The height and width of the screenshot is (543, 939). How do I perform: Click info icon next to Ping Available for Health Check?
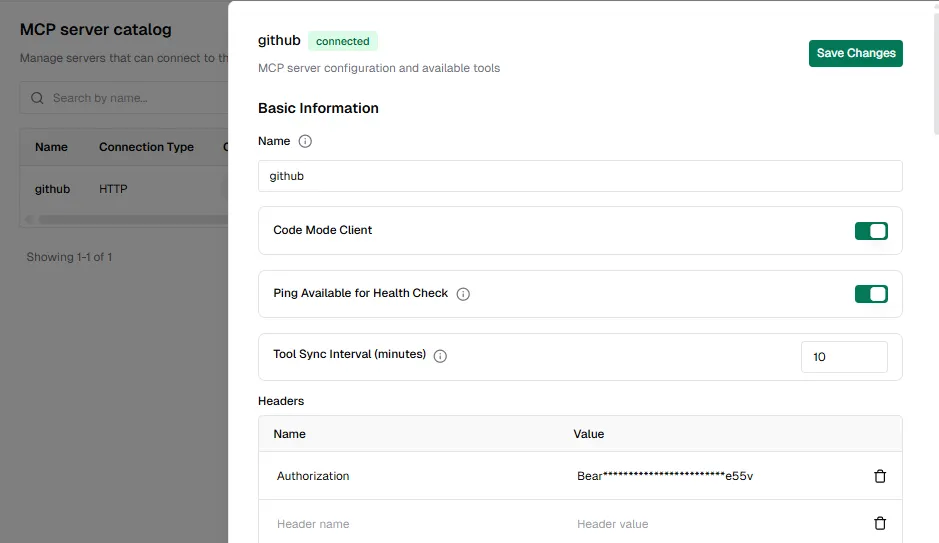coord(463,294)
